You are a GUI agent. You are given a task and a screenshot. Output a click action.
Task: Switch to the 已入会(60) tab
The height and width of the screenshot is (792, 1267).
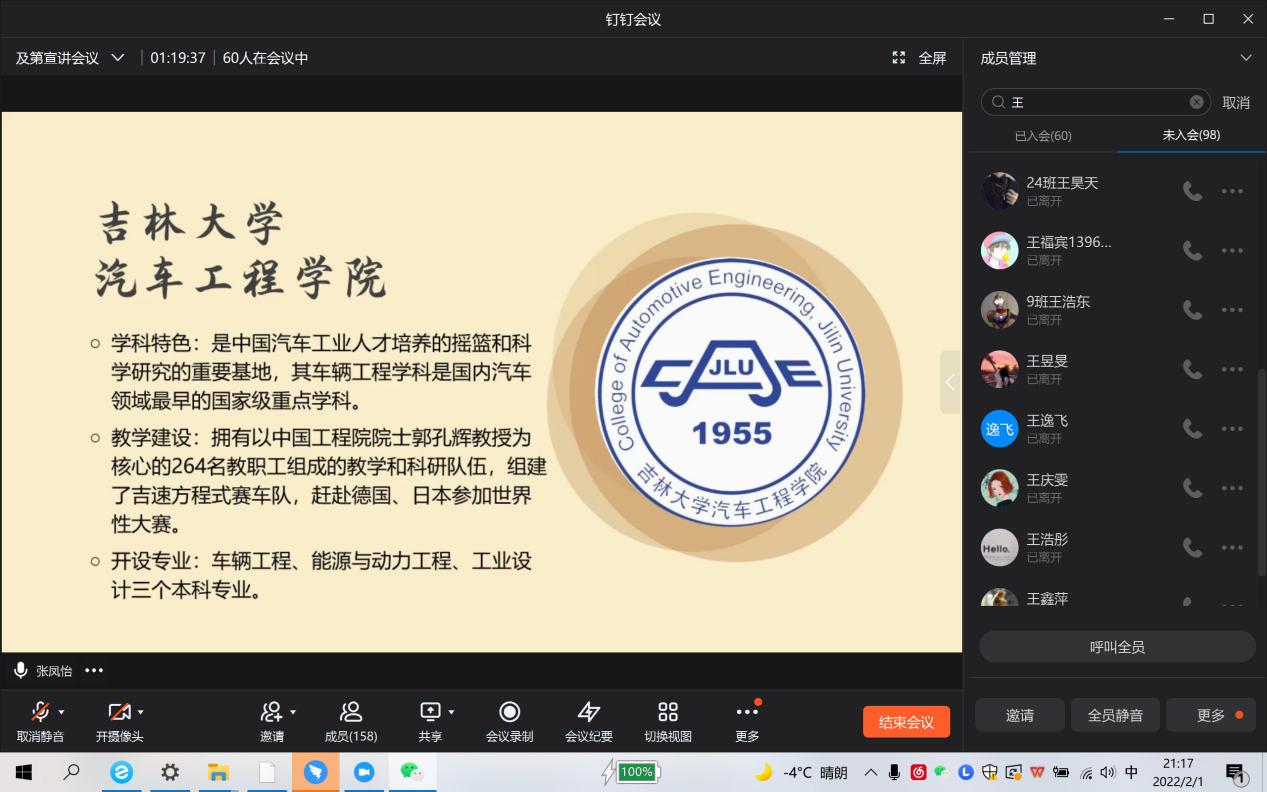point(1043,136)
